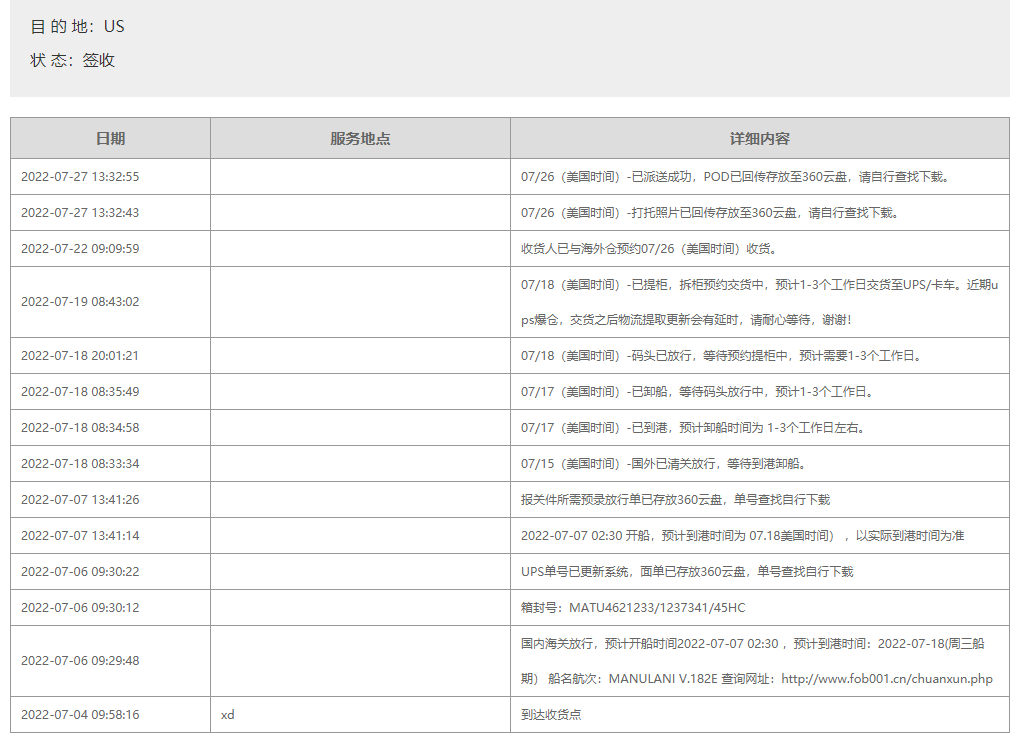
Task: Select the 已到港 arrival detail entry
Action: (x=692, y=428)
